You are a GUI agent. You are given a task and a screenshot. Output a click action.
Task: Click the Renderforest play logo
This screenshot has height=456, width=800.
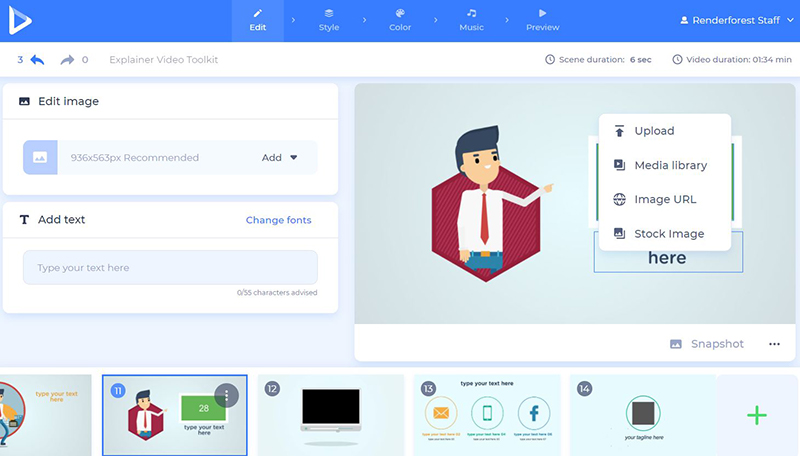click(x=20, y=20)
